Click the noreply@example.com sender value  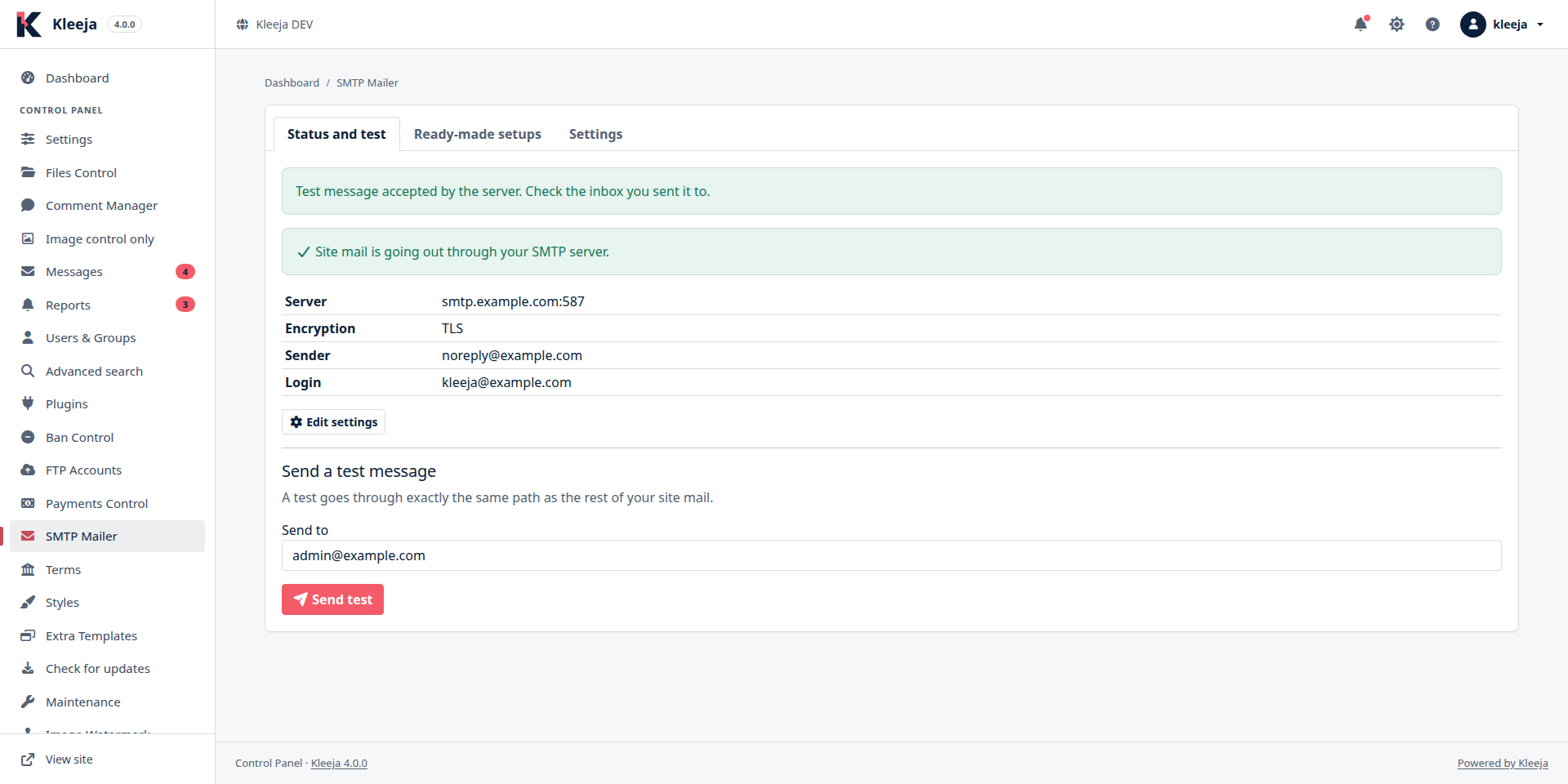[x=512, y=355]
